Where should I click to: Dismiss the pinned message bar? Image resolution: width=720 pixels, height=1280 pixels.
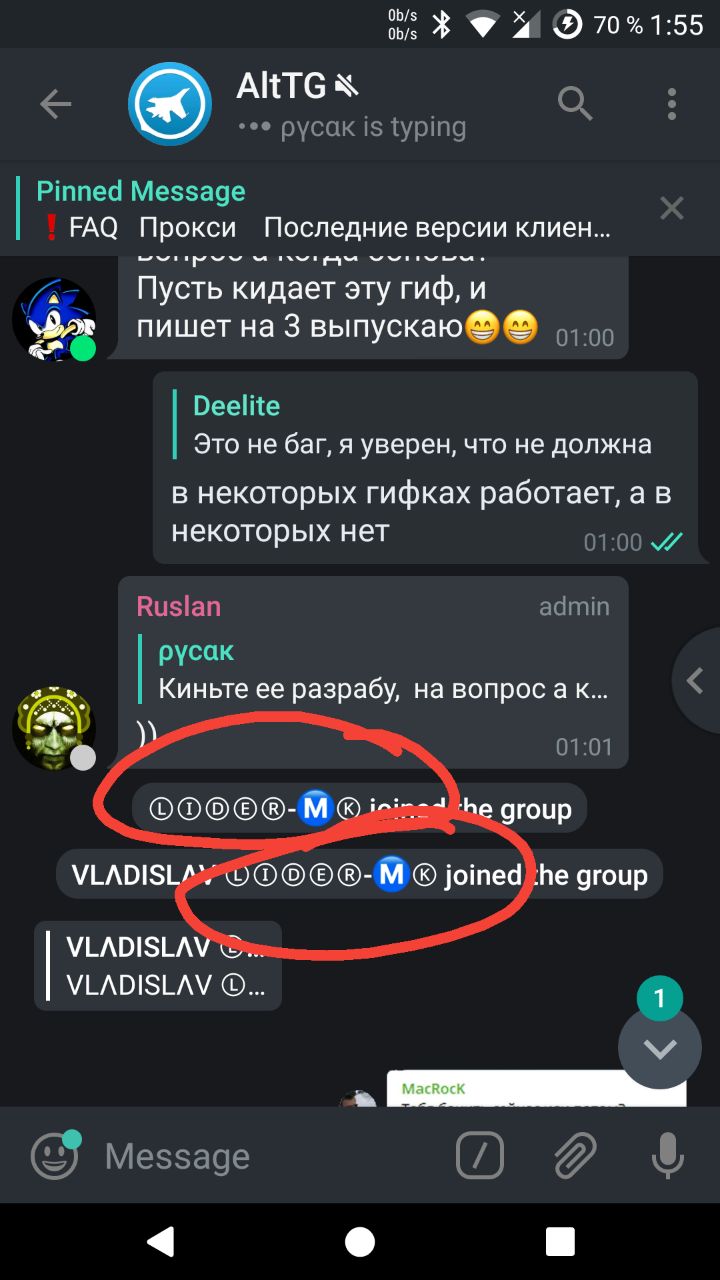672,208
